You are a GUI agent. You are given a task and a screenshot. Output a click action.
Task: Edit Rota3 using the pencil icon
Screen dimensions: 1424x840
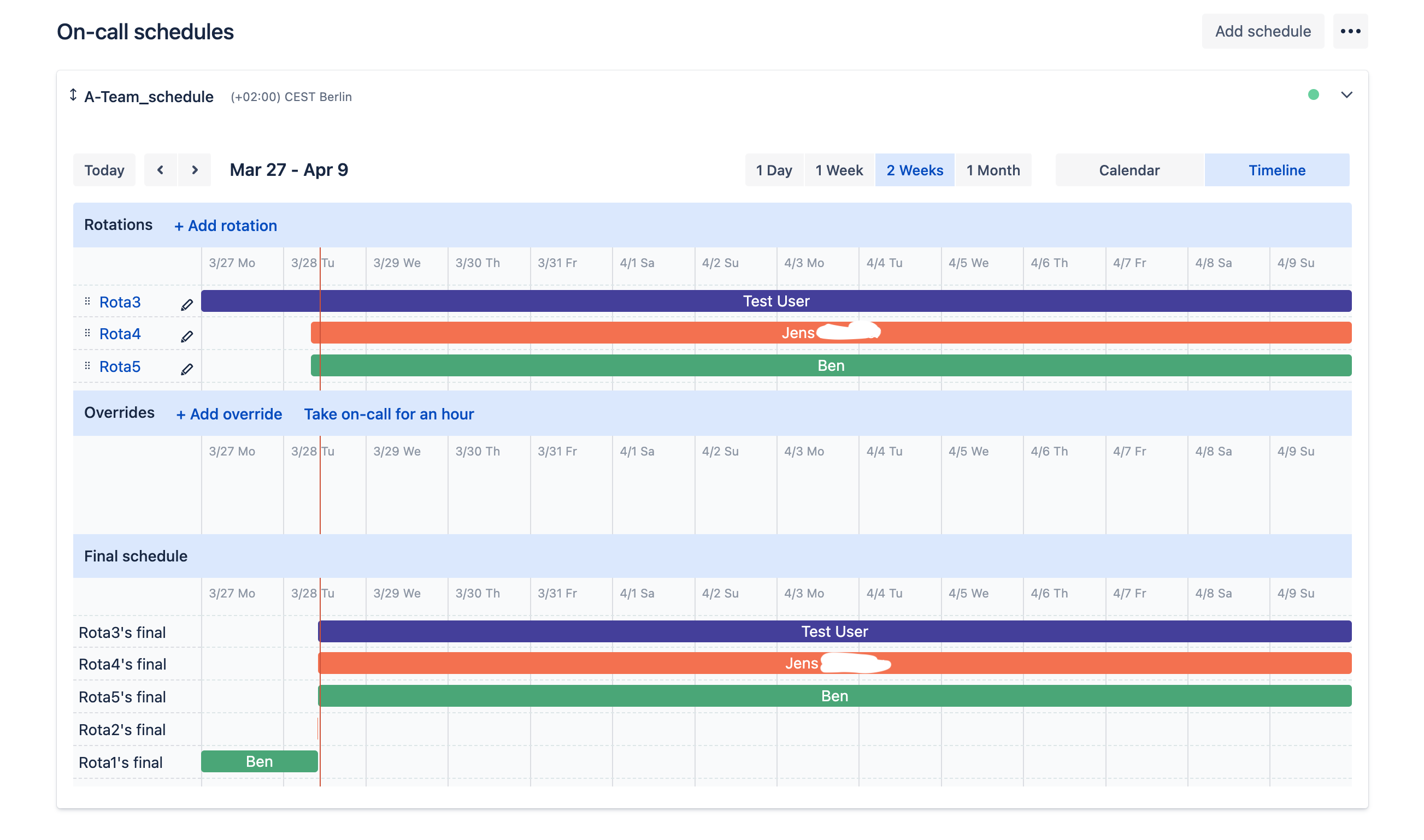187,305
